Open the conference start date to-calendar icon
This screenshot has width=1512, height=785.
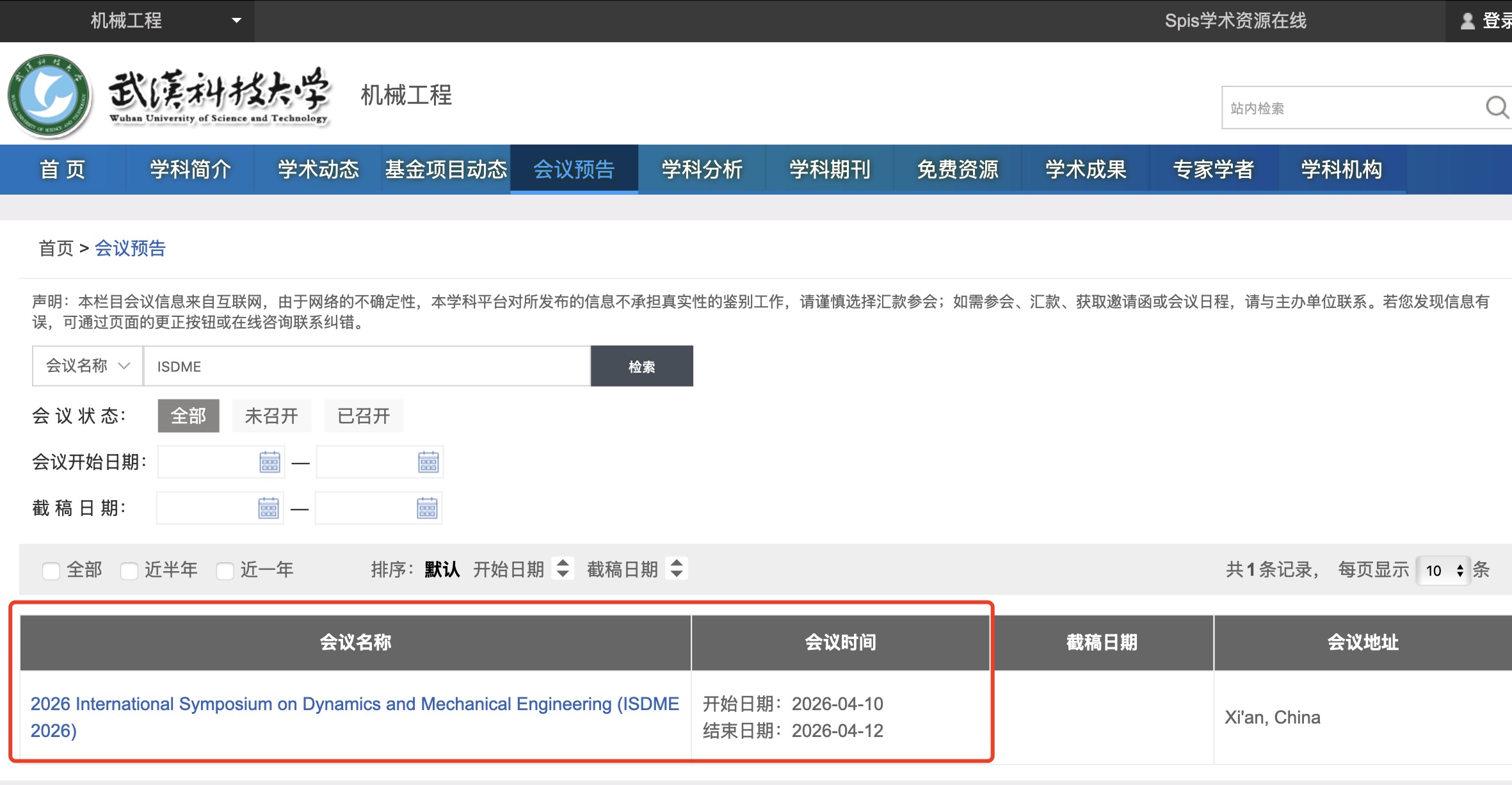coord(428,462)
